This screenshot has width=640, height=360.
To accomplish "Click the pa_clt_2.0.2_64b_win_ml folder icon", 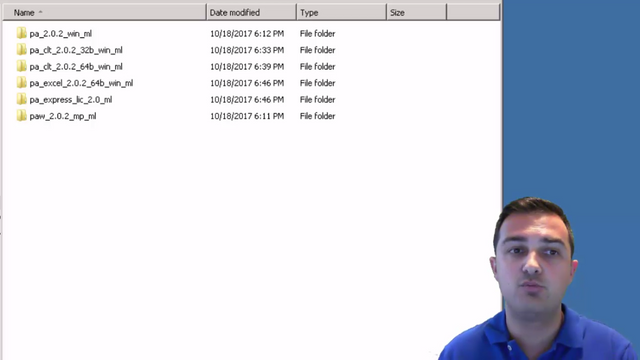I will [22, 66].
